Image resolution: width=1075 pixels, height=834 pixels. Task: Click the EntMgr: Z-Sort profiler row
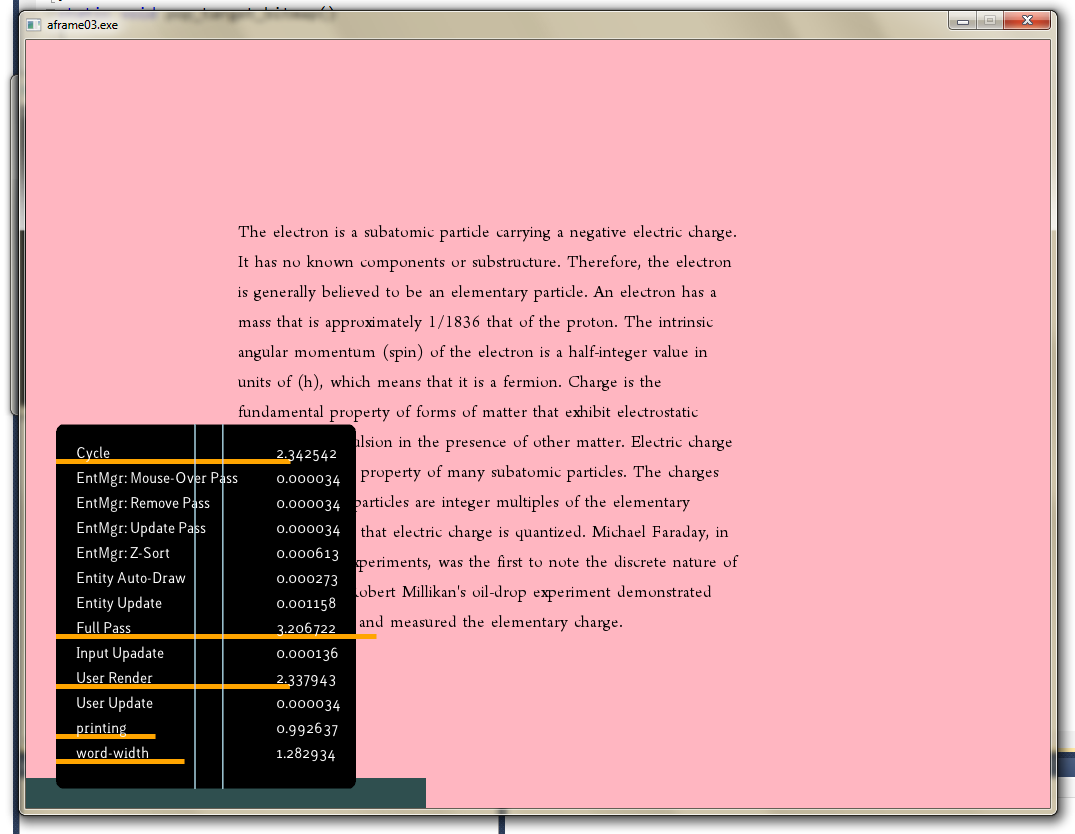pyautogui.click(x=123, y=553)
